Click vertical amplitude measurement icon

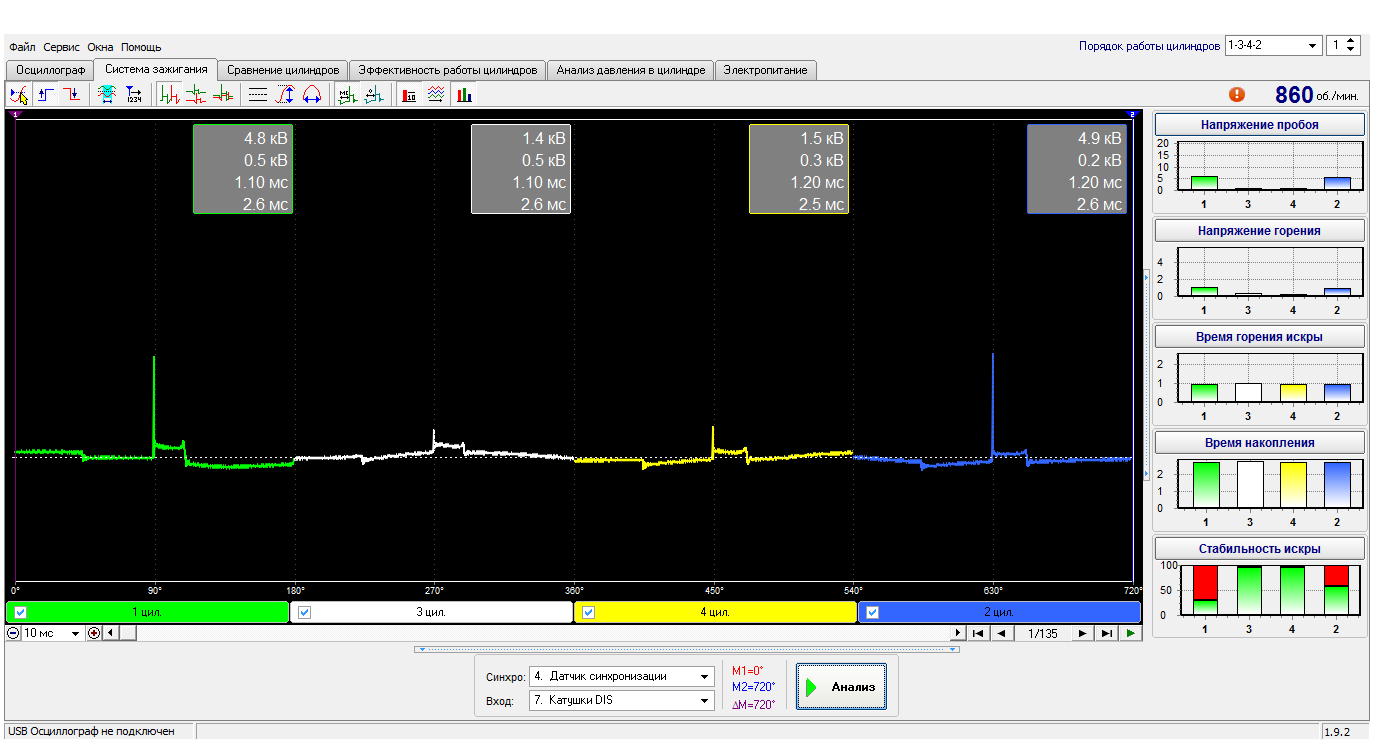[x=285, y=95]
